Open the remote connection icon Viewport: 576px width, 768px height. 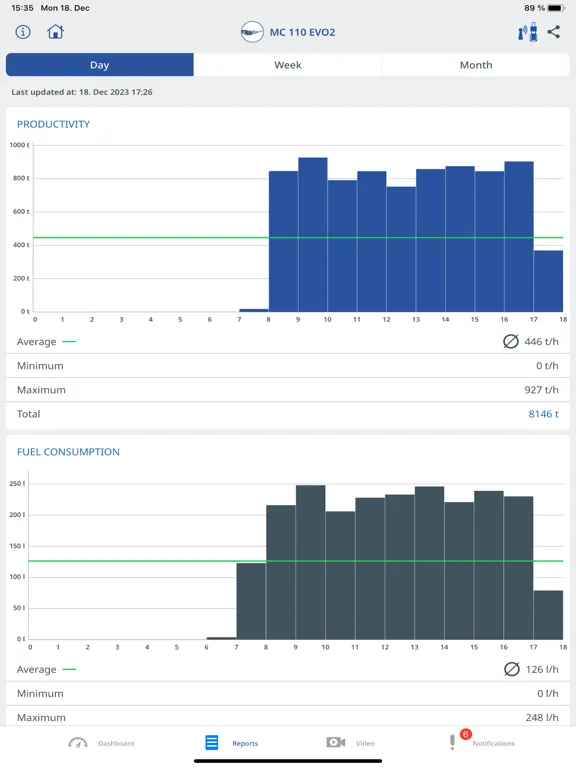(x=528, y=32)
